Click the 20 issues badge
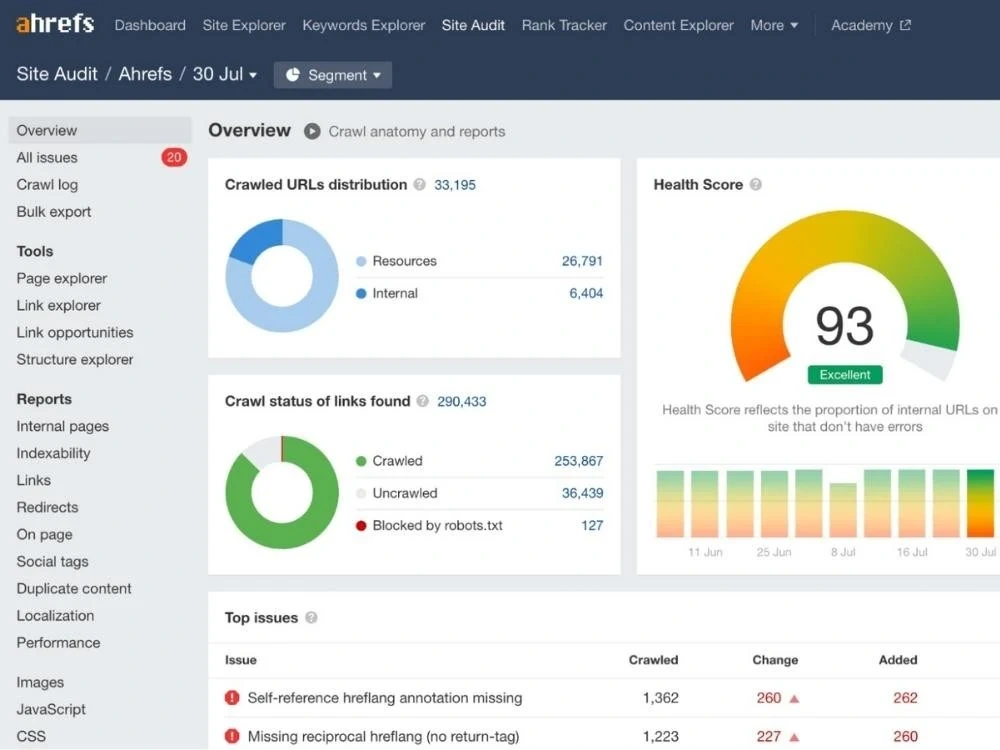Viewport: 1000px width, 750px height. click(x=174, y=158)
